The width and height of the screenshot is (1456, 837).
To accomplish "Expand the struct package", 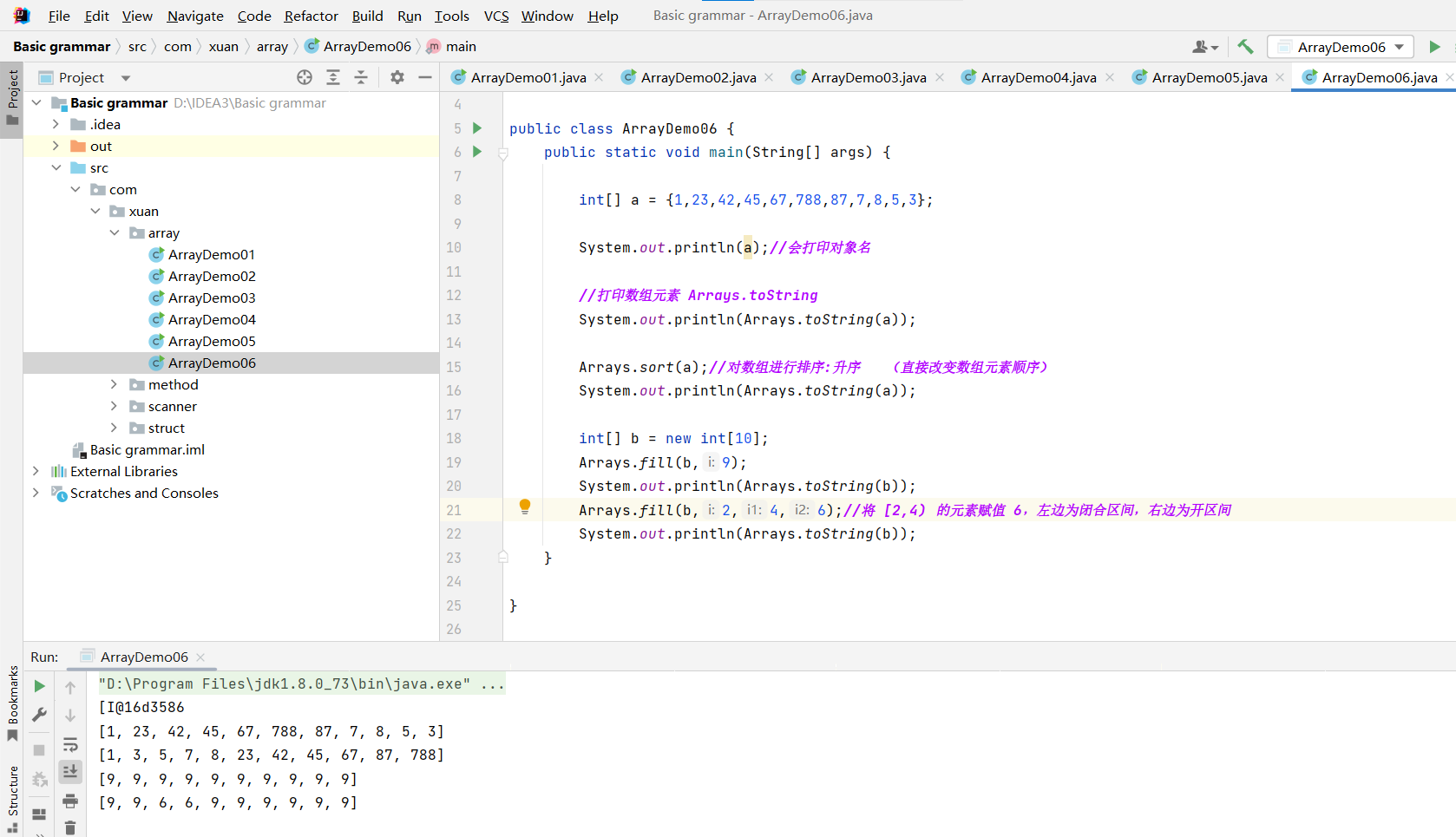I will pyautogui.click(x=114, y=428).
